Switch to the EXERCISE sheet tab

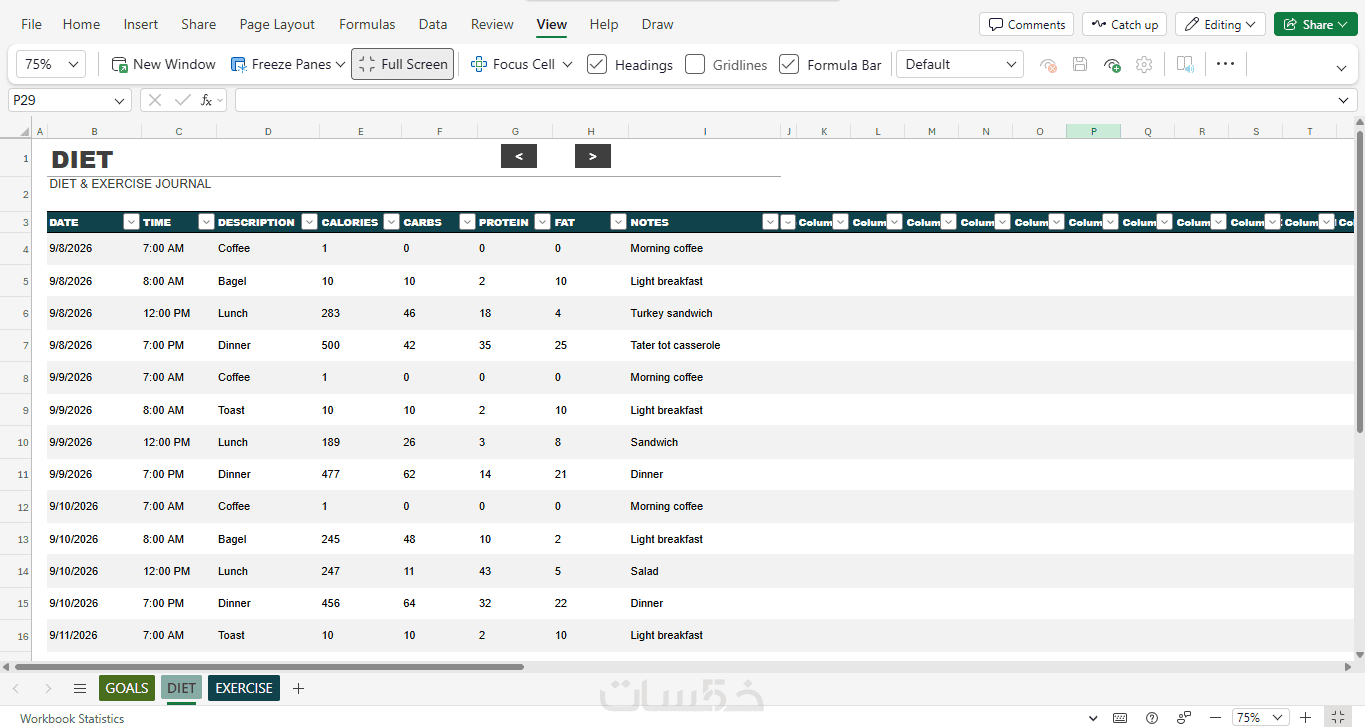244,688
